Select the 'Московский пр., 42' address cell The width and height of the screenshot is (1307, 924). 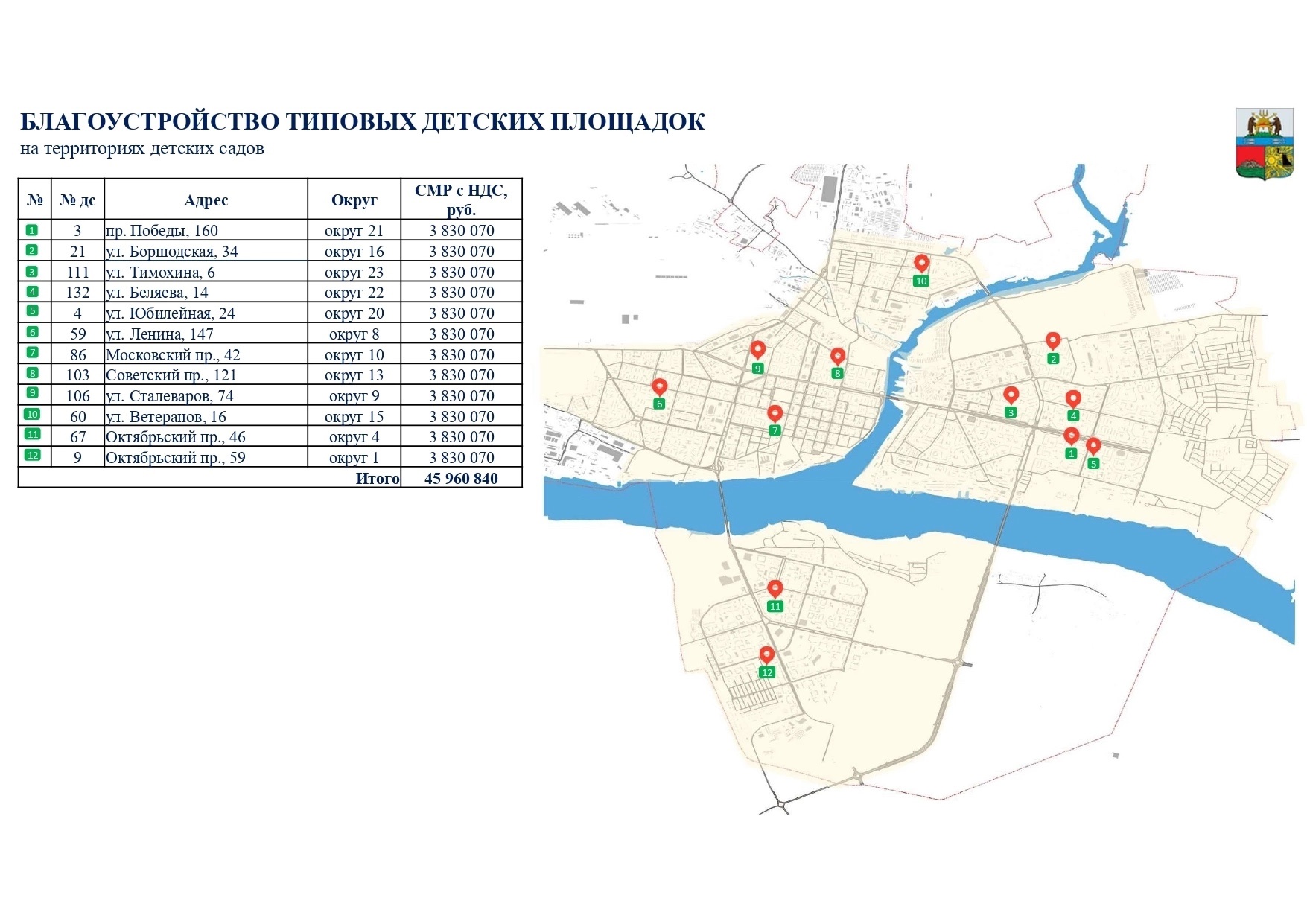coord(173,355)
